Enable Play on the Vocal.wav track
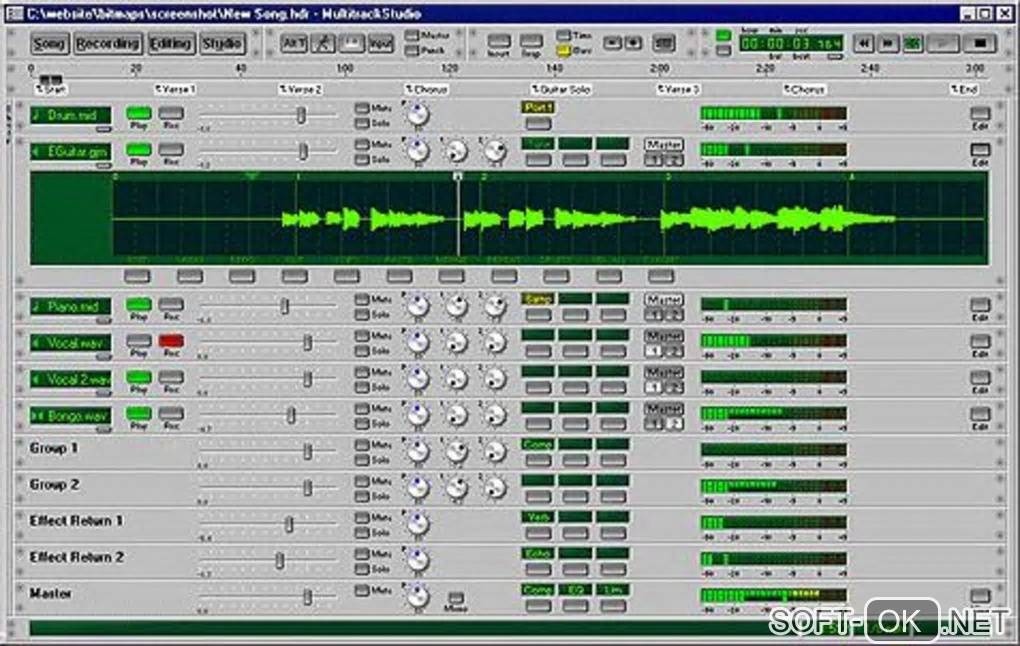The image size is (1020, 646). point(139,341)
